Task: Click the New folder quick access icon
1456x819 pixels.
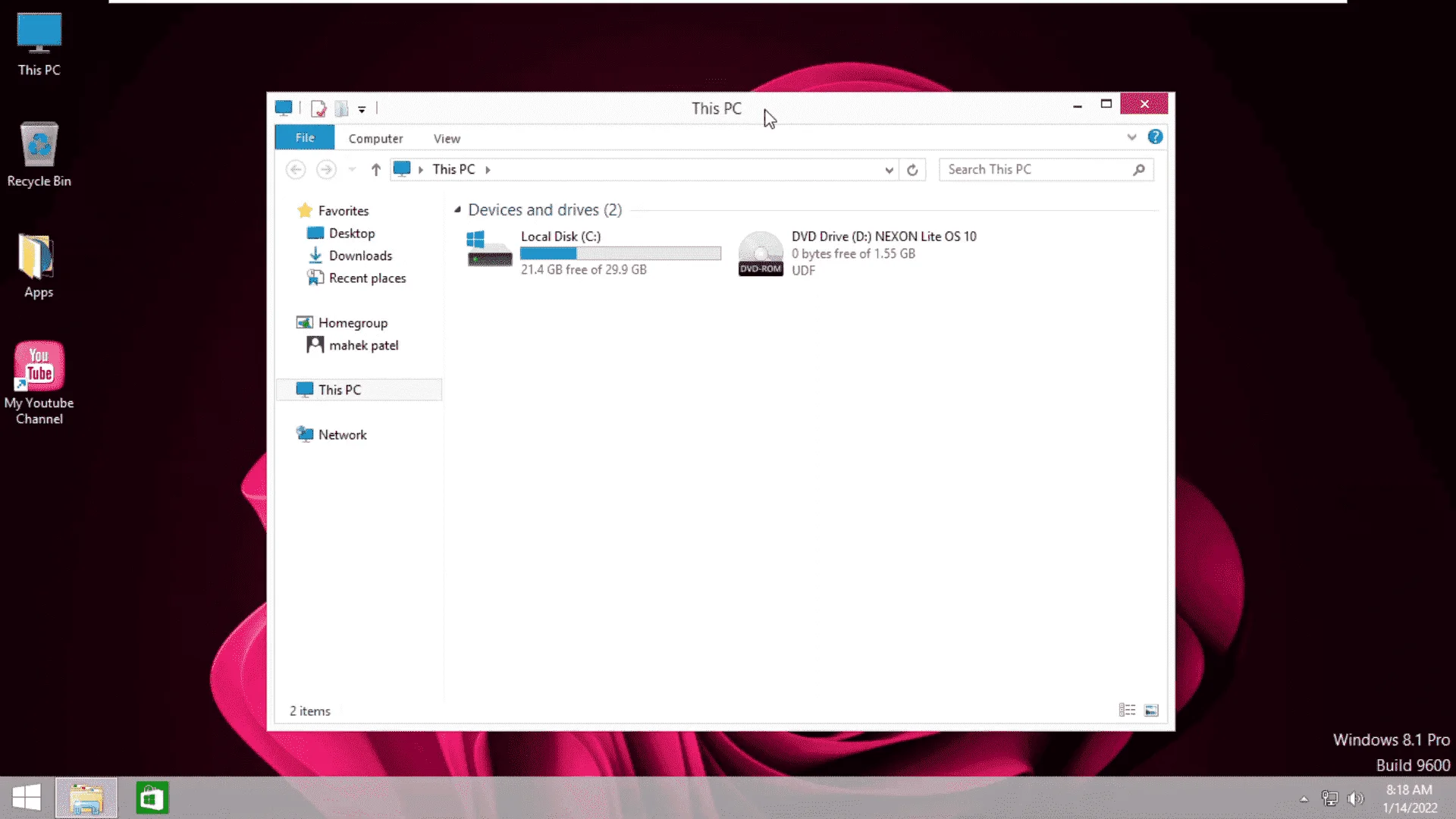Action: point(342,108)
